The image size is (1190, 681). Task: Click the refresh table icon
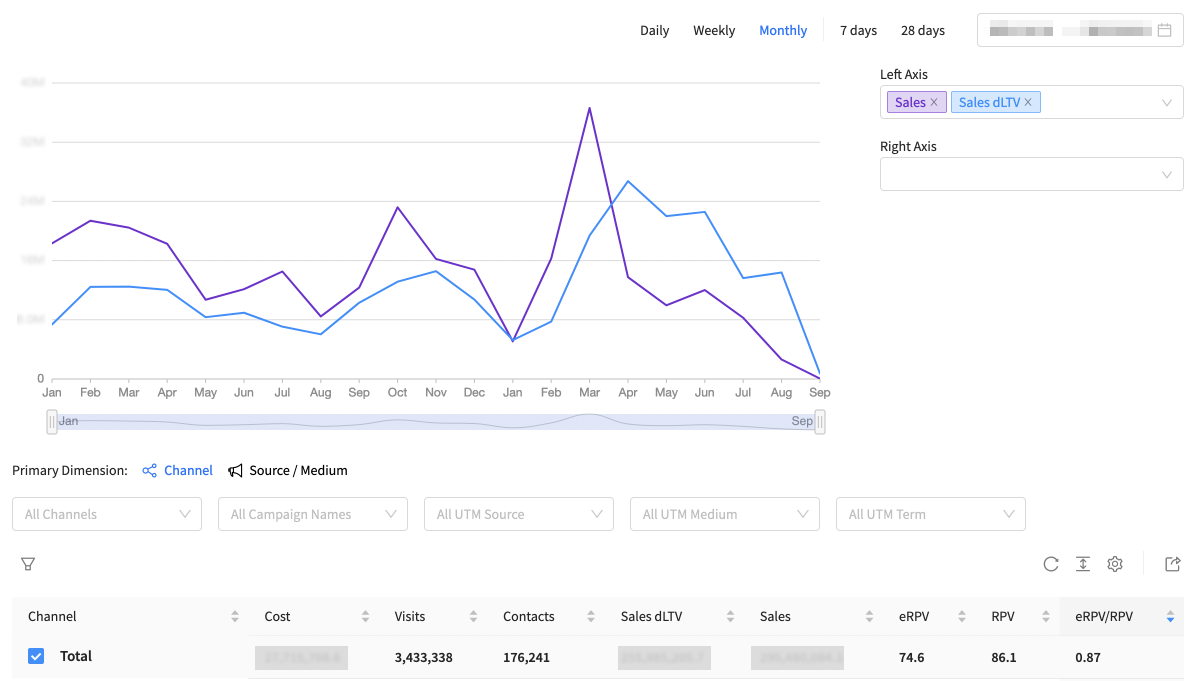pos(1051,564)
